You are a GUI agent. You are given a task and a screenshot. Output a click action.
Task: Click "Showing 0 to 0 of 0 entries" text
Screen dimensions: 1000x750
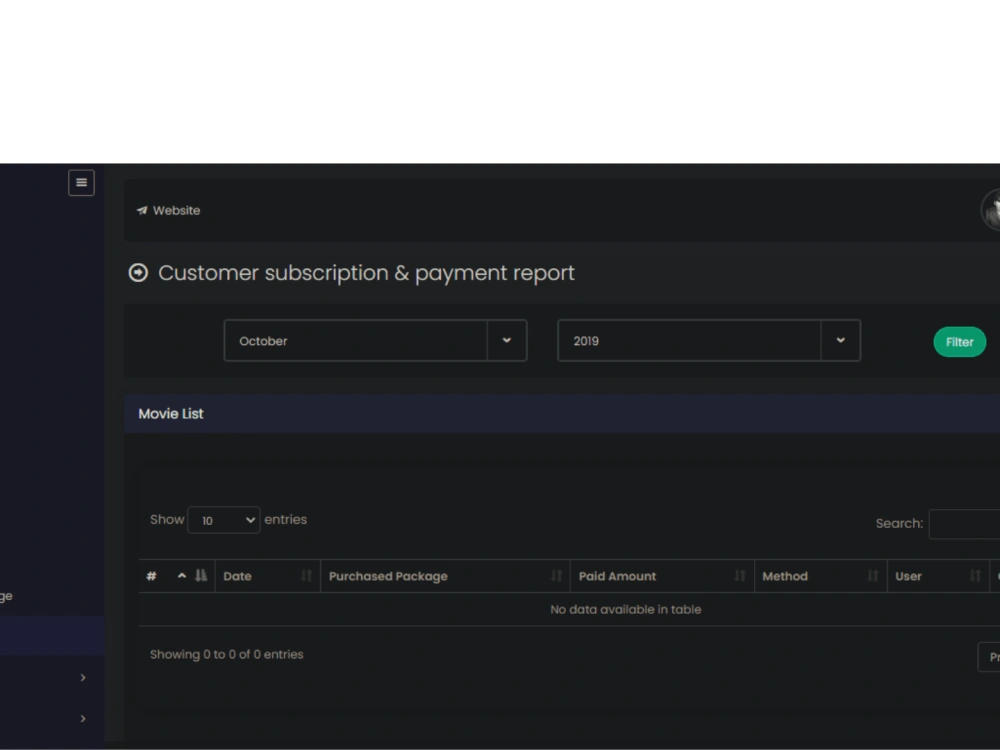(x=226, y=654)
